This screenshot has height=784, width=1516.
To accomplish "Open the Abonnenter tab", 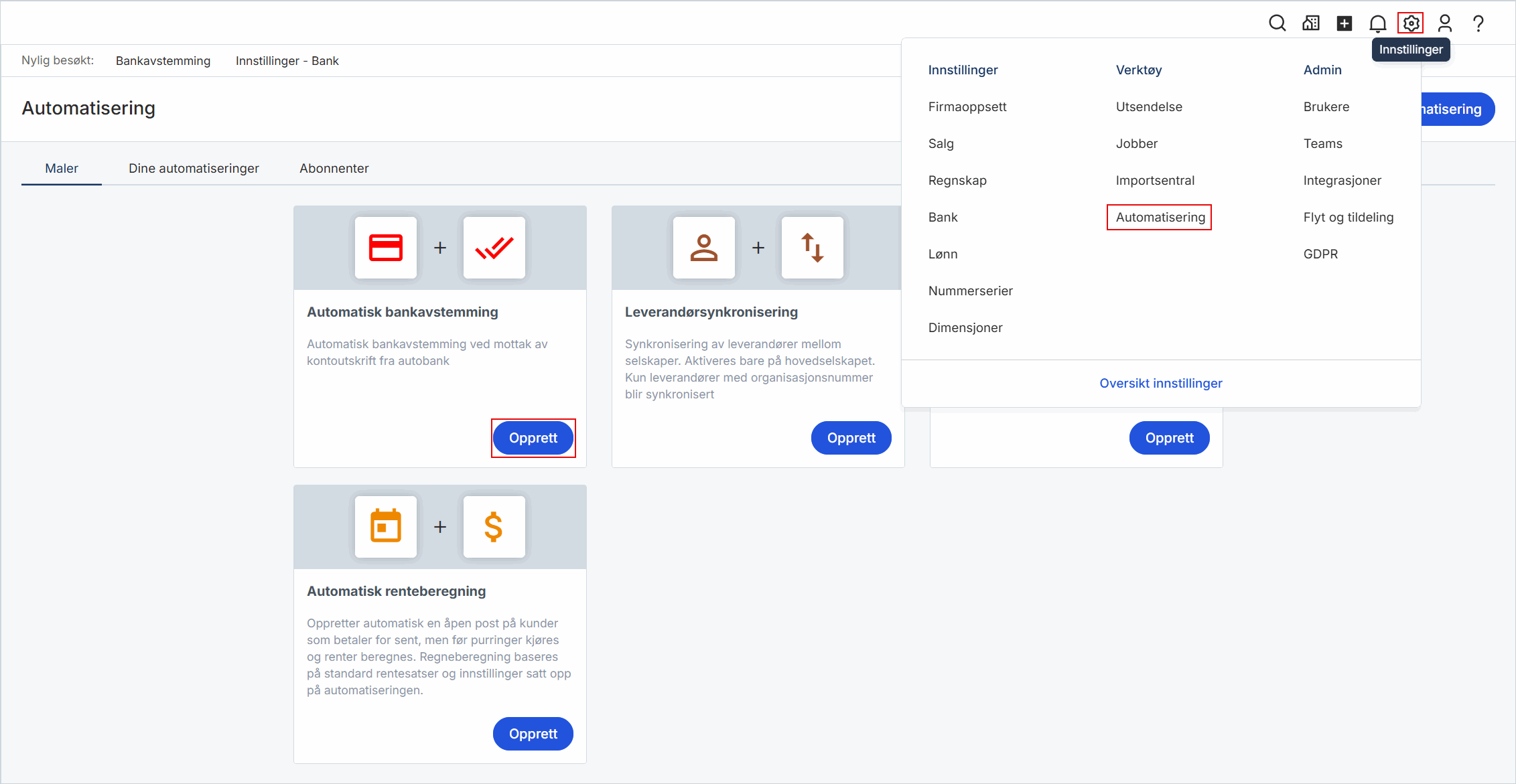I will tap(334, 168).
